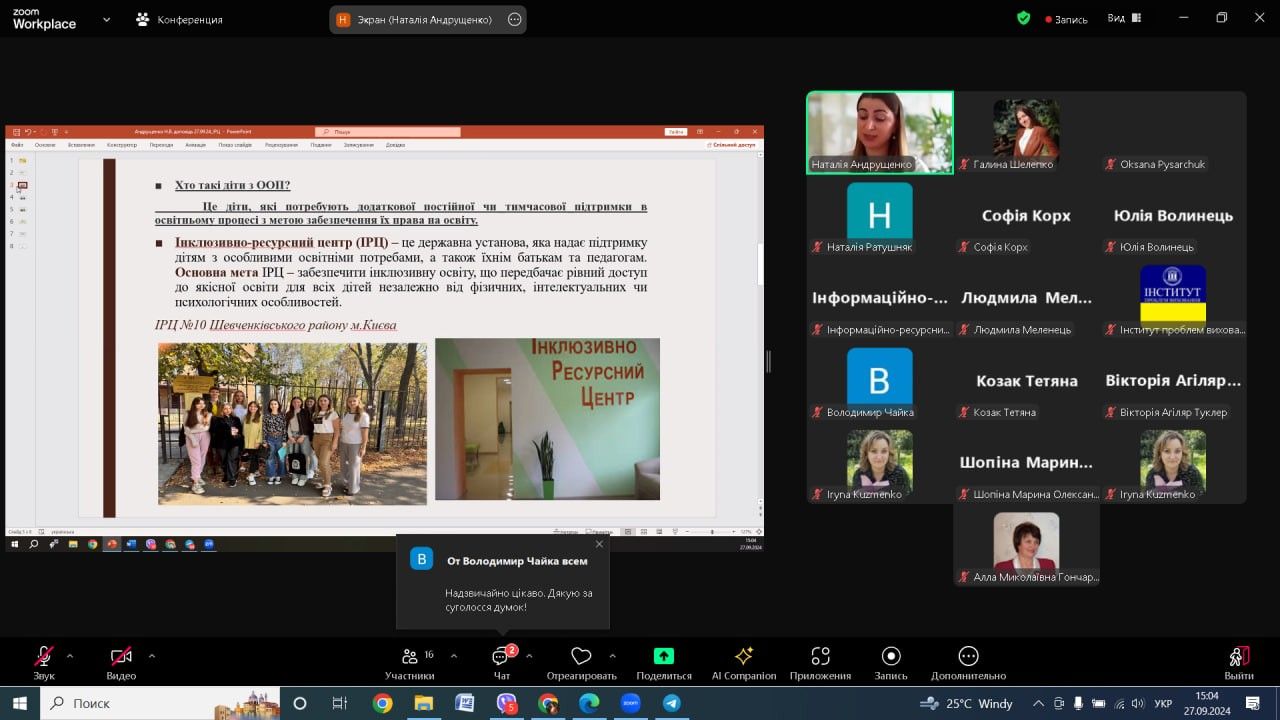Open Microsoft Edge from taskbar

(589, 703)
